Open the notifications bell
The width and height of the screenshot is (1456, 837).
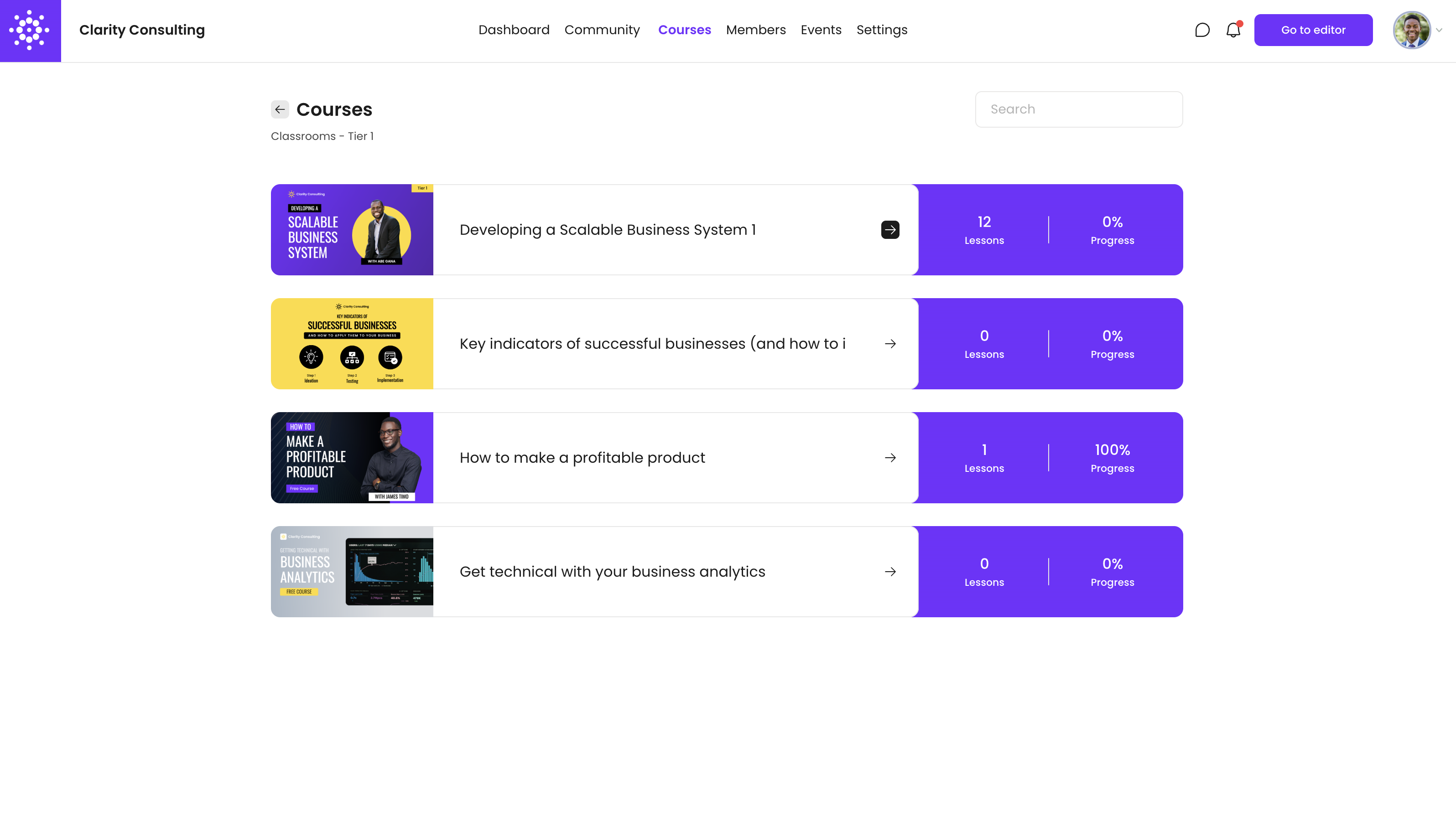[x=1233, y=30]
